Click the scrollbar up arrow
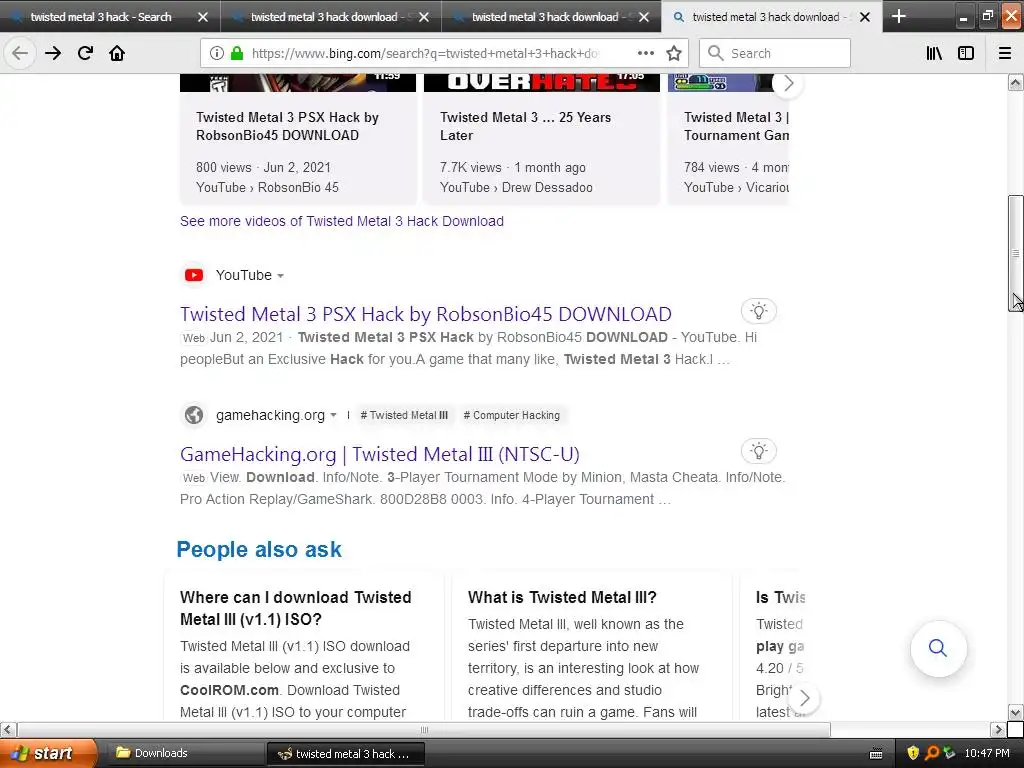 coord(1015,82)
